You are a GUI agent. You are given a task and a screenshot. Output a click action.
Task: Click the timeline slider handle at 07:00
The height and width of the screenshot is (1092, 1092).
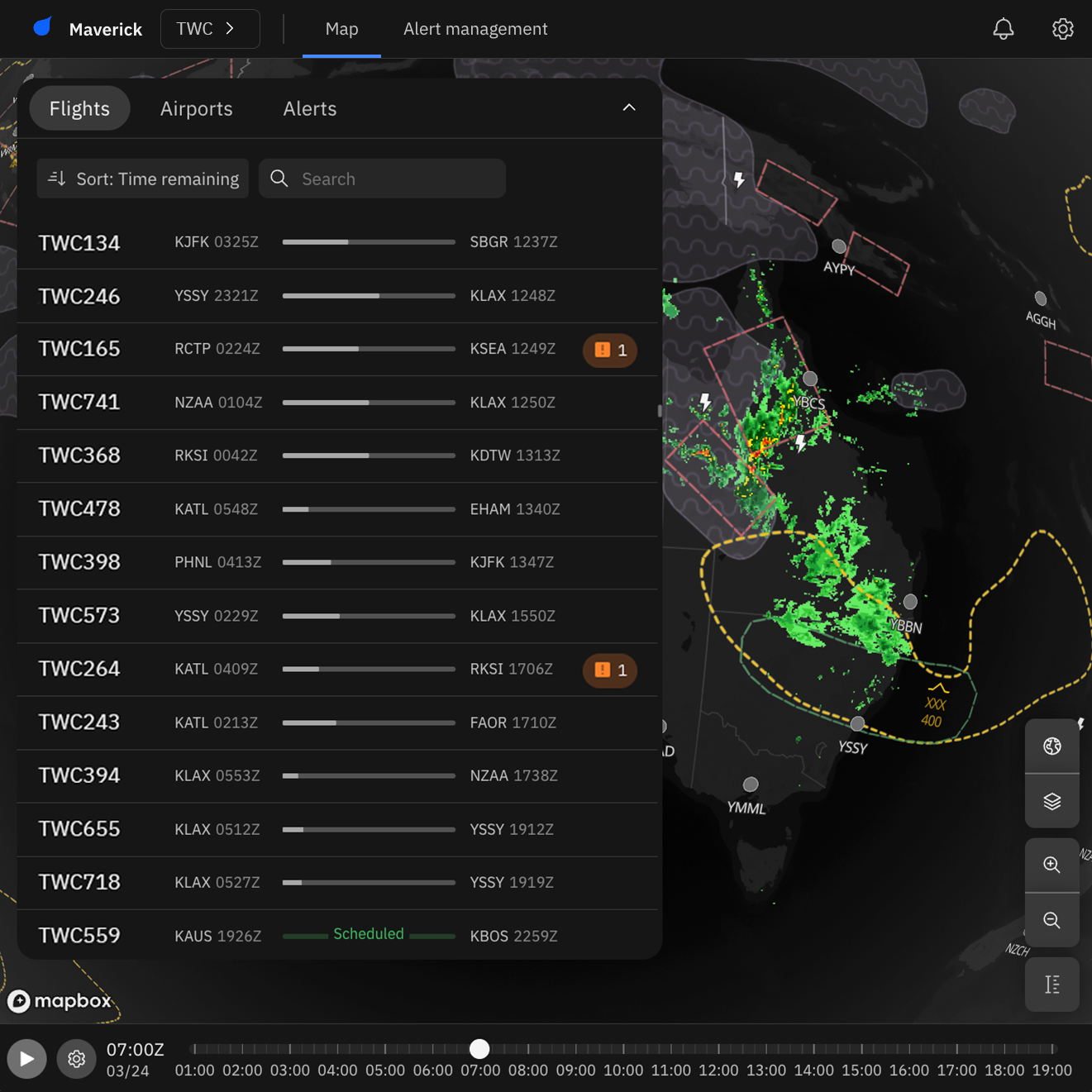click(x=479, y=1049)
